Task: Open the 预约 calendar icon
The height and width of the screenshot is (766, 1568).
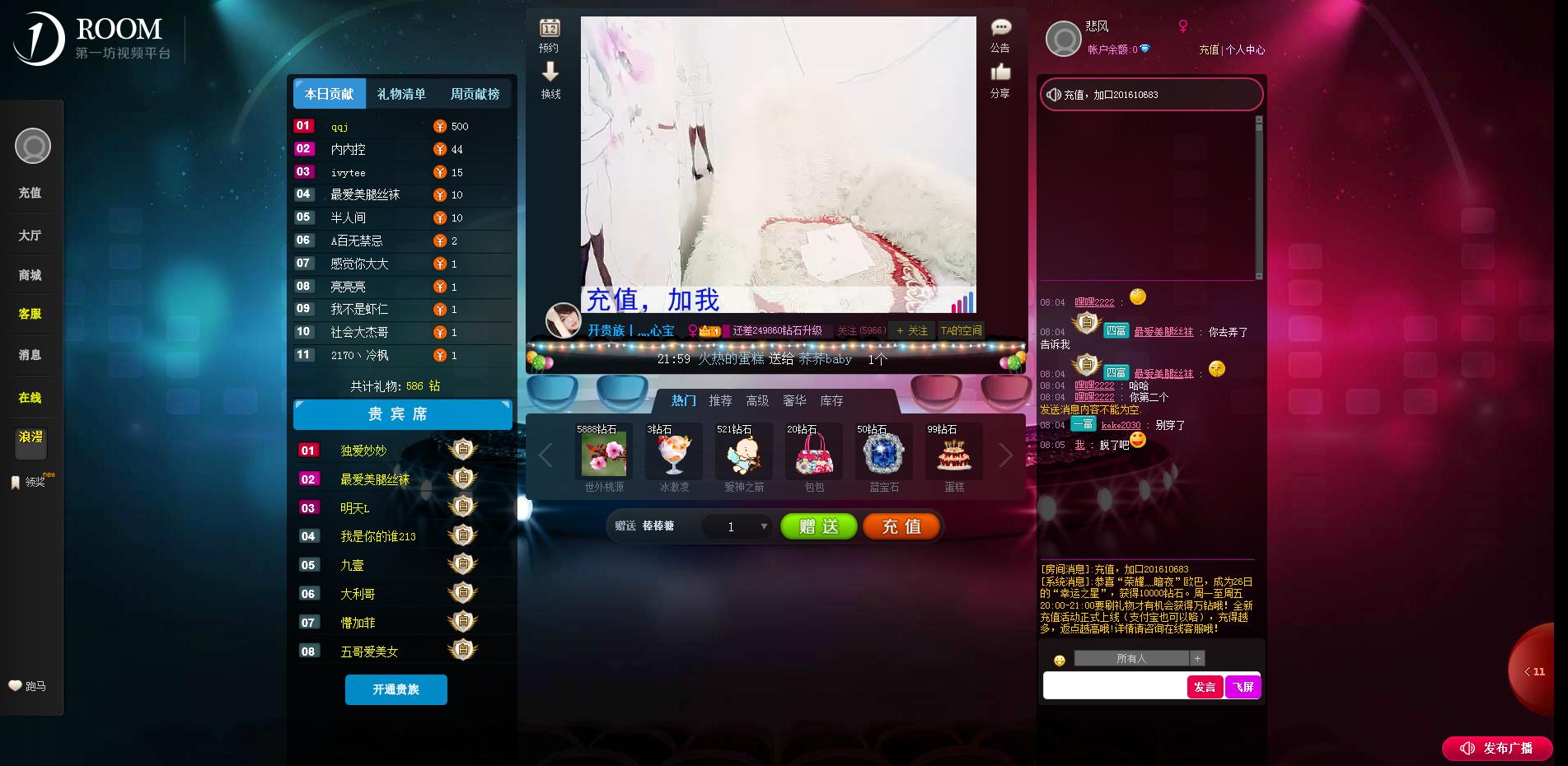Action: coord(550,28)
